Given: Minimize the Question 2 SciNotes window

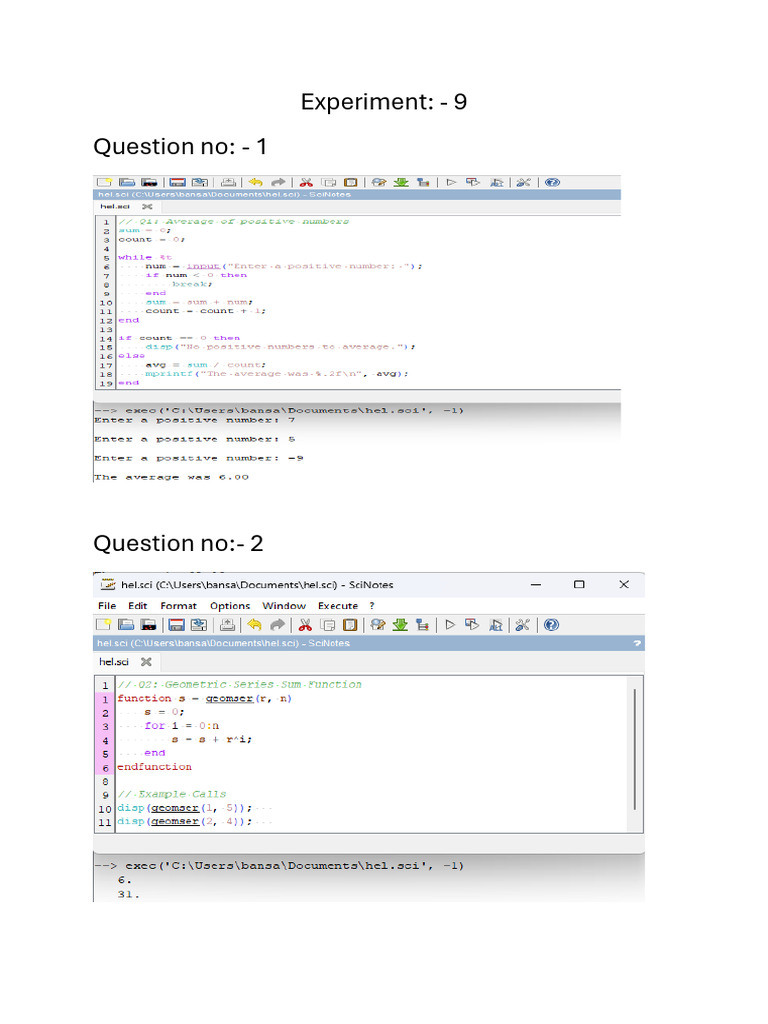Looking at the screenshot, I should pos(536,584).
